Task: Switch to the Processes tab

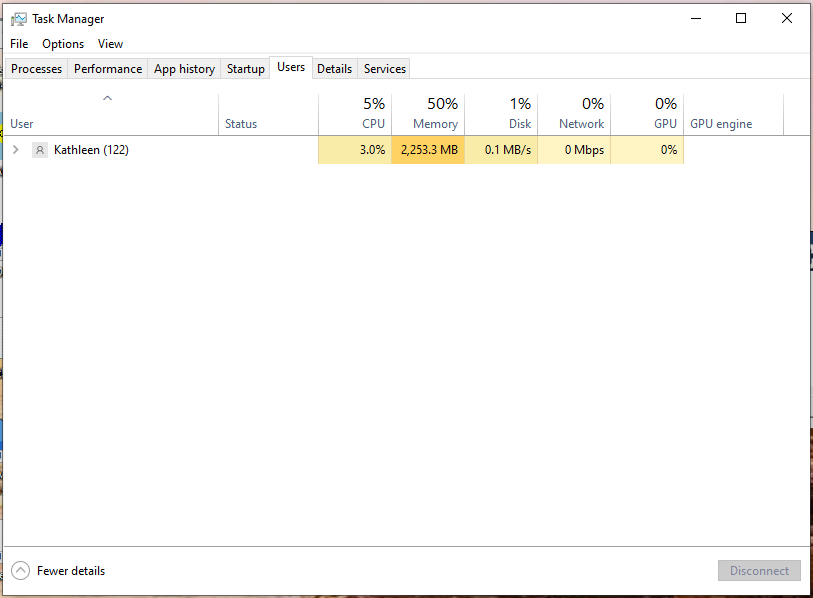Action: pyautogui.click(x=36, y=69)
